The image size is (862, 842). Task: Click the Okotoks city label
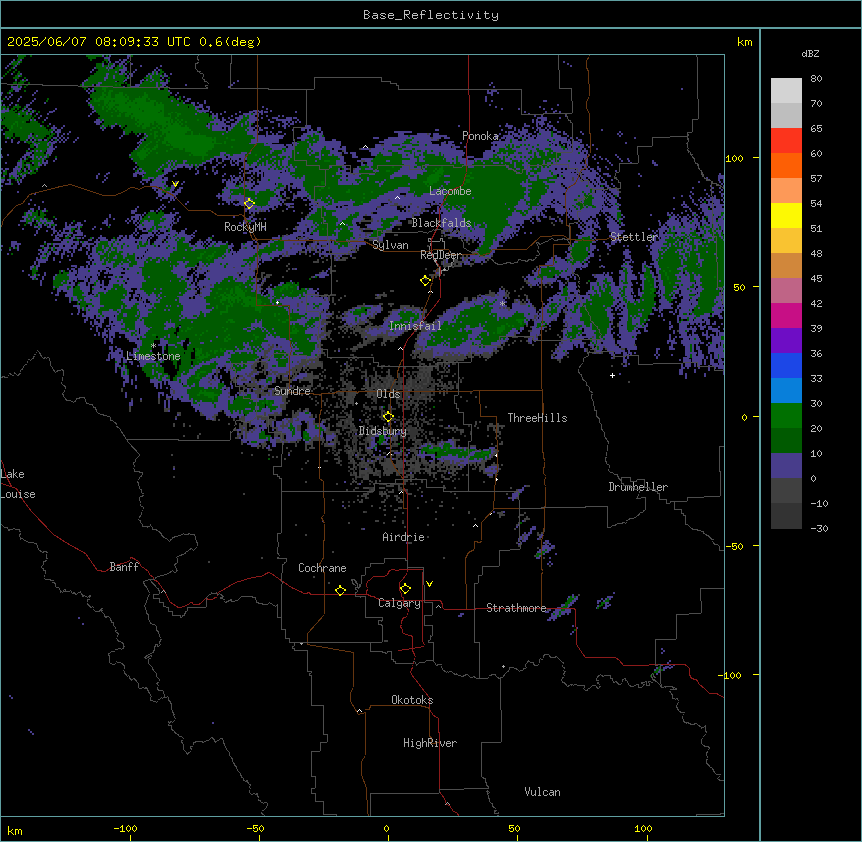point(412,700)
